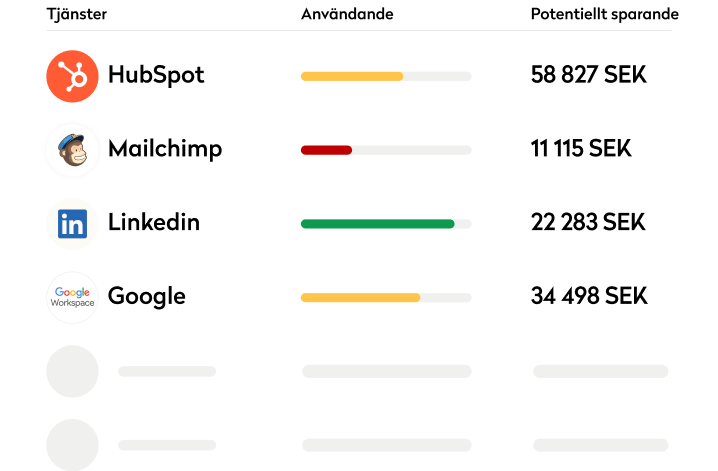Click the Användande column header
The image size is (718, 471).
click(347, 14)
